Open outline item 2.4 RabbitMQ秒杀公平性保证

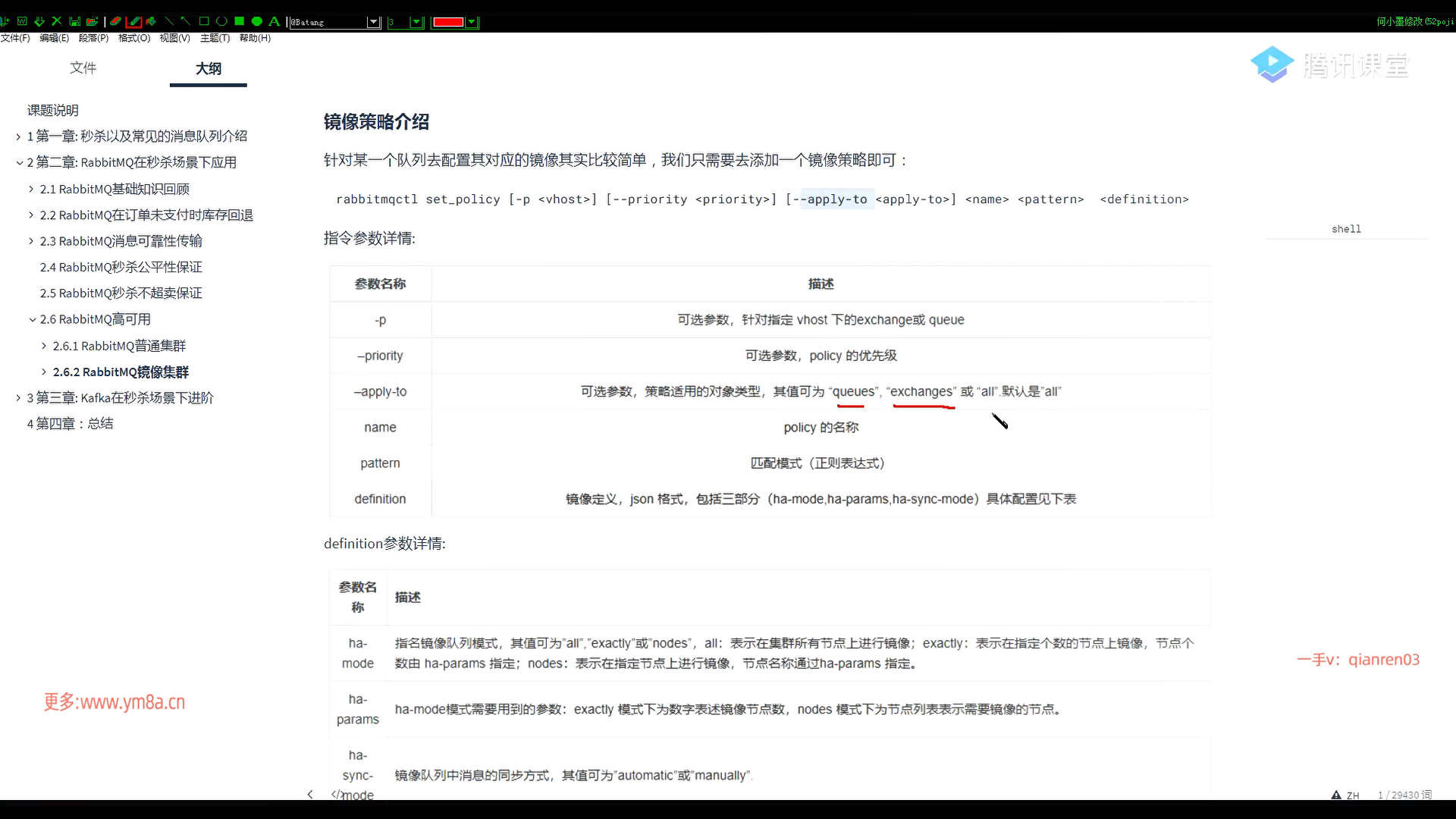point(121,267)
